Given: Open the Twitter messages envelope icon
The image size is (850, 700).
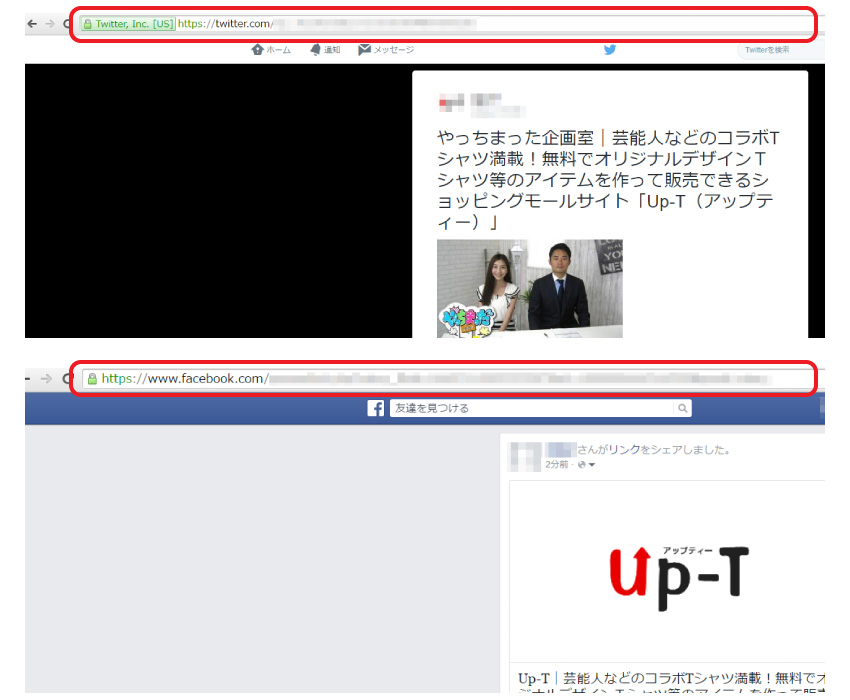Looking at the screenshot, I should tap(365, 50).
